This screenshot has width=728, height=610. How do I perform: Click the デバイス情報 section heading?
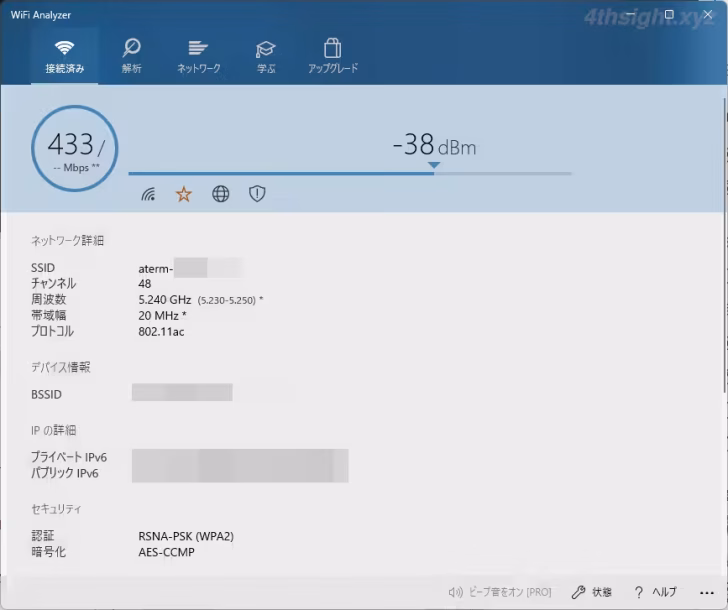(x=61, y=367)
